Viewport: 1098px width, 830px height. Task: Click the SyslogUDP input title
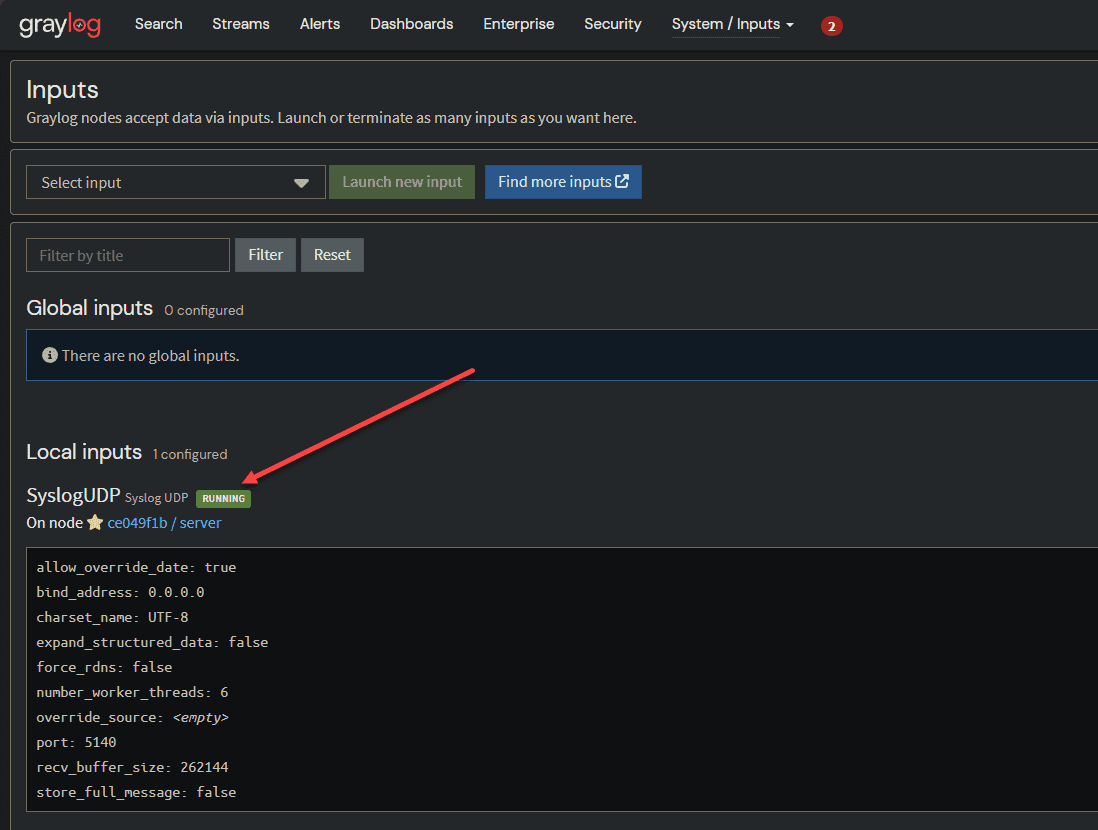click(x=73, y=496)
